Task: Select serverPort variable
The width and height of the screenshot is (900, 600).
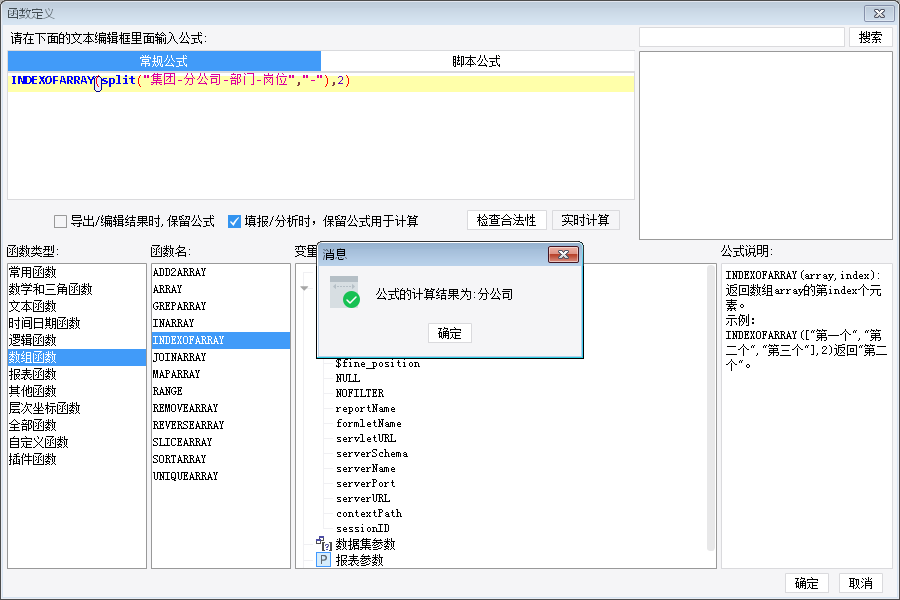Action: point(366,483)
